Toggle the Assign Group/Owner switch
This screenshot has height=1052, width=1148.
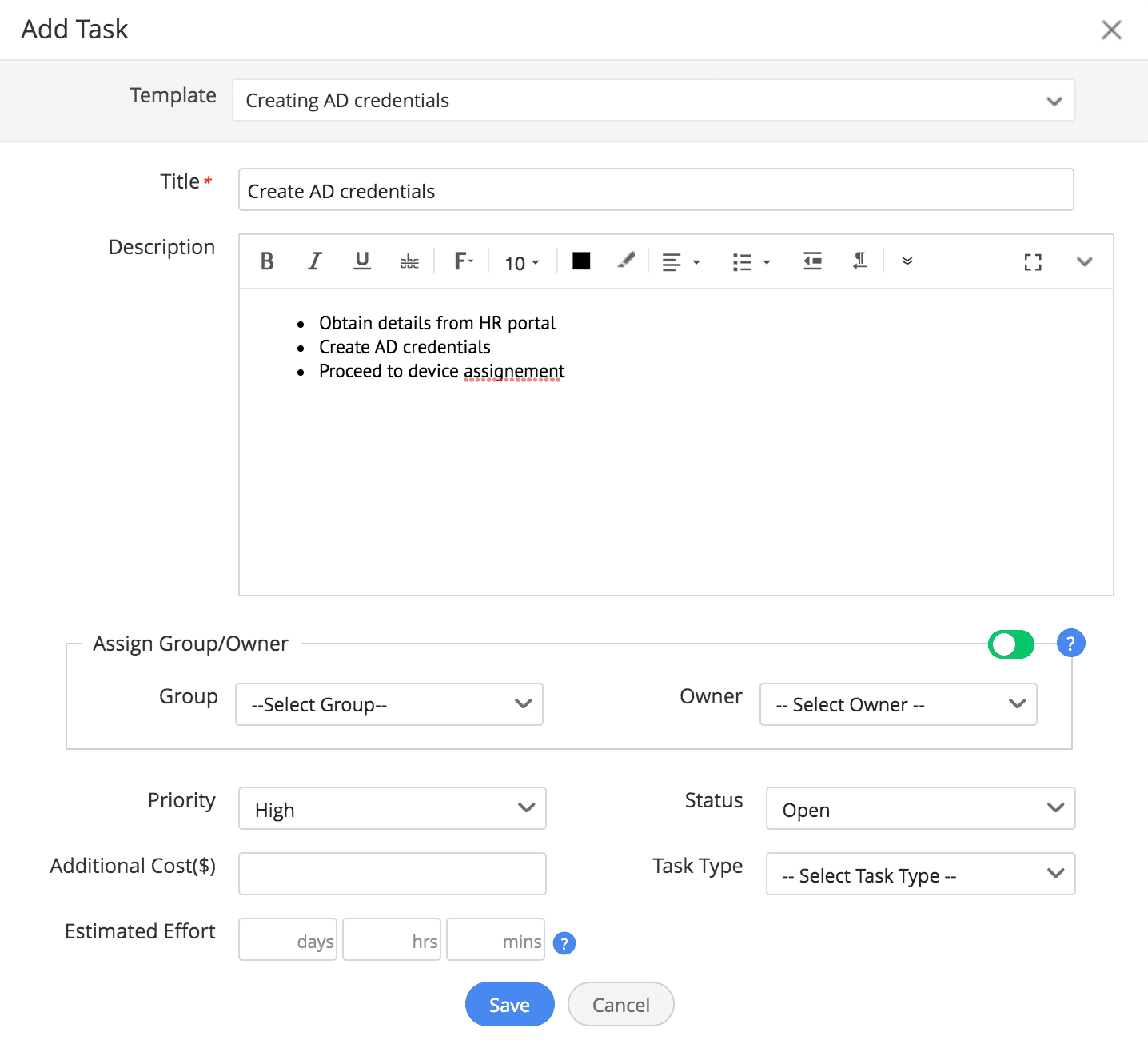point(1010,644)
